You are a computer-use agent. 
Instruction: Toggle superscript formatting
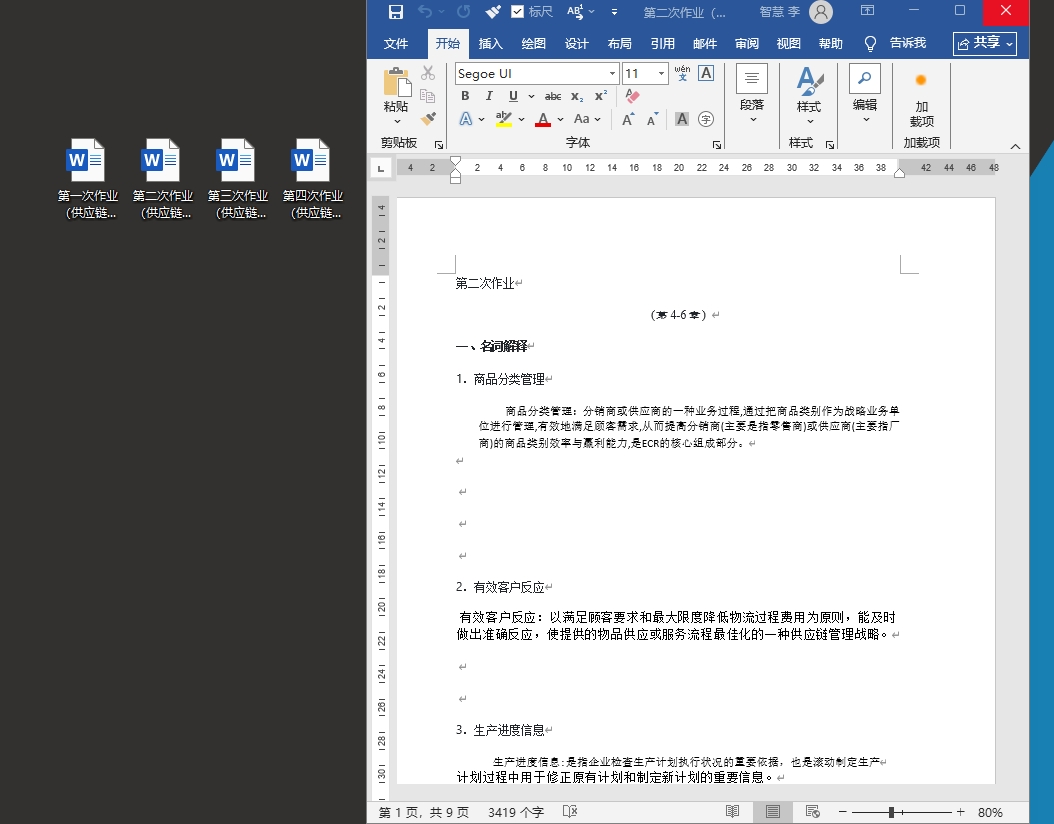coord(601,96)
